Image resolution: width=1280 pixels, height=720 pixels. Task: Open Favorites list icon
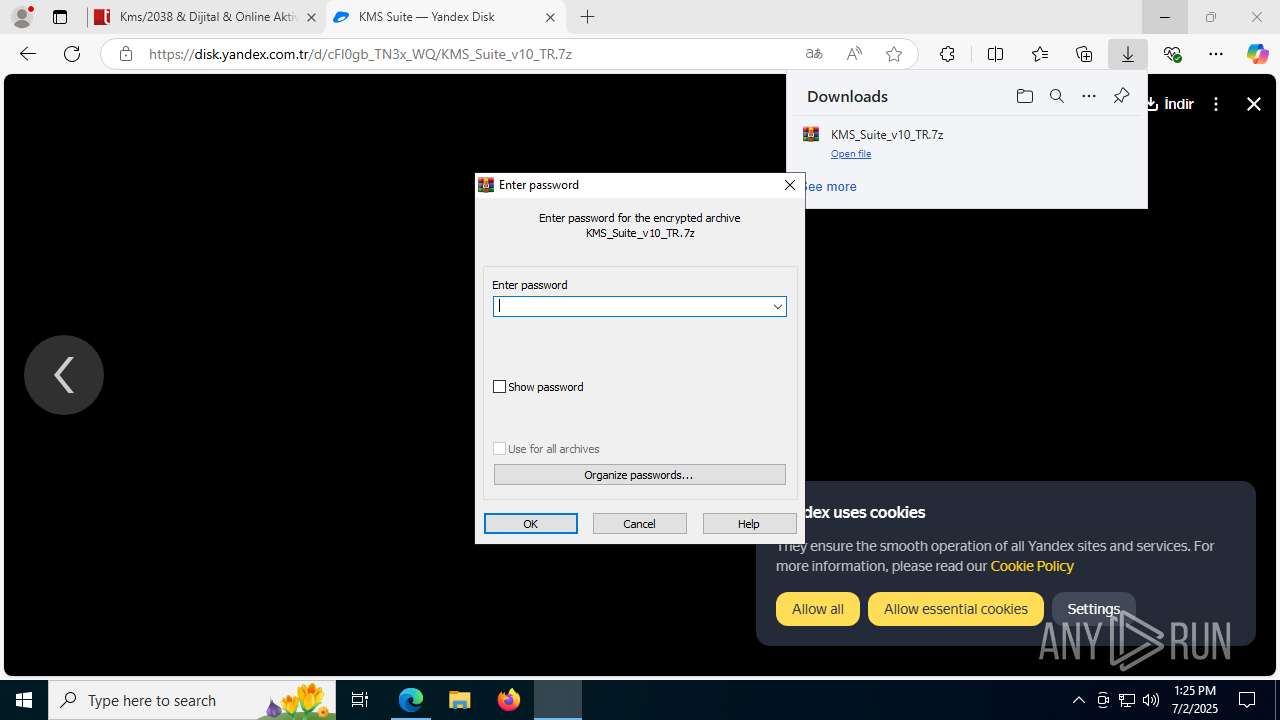pos(1040,54)
